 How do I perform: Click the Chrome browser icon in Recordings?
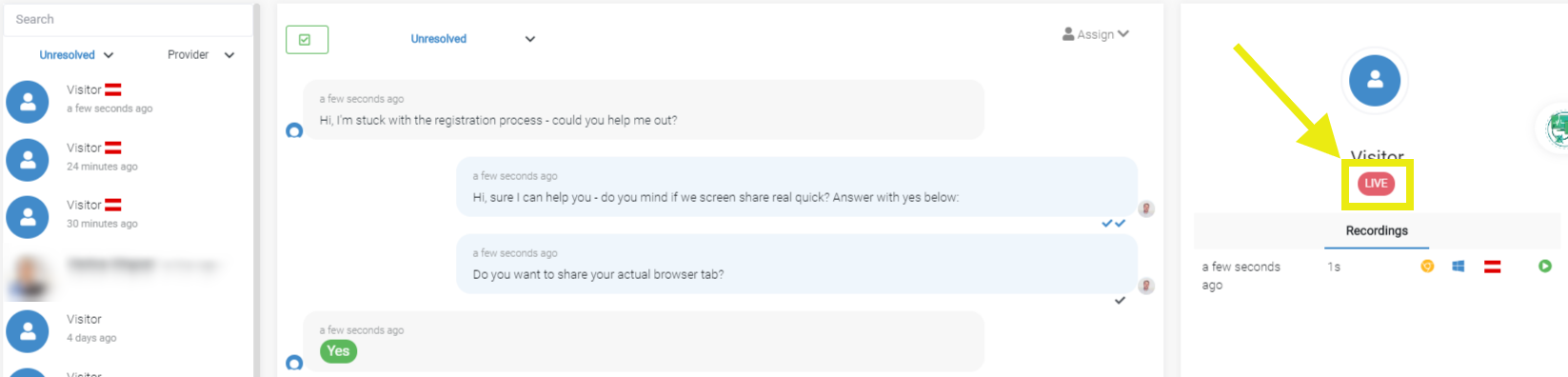pos(1427,267)
